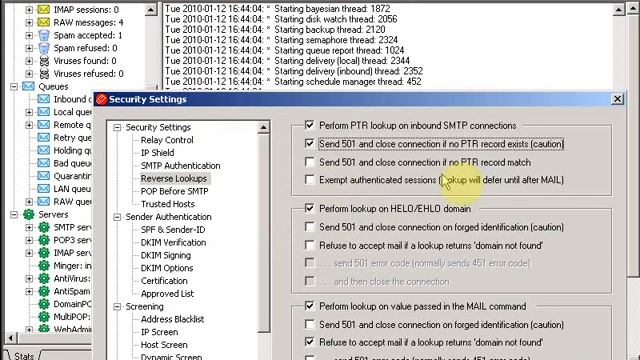This screenshot has height=360, width=640.
Task: Click the Queues envelope icon
Action: pos(28,86)
